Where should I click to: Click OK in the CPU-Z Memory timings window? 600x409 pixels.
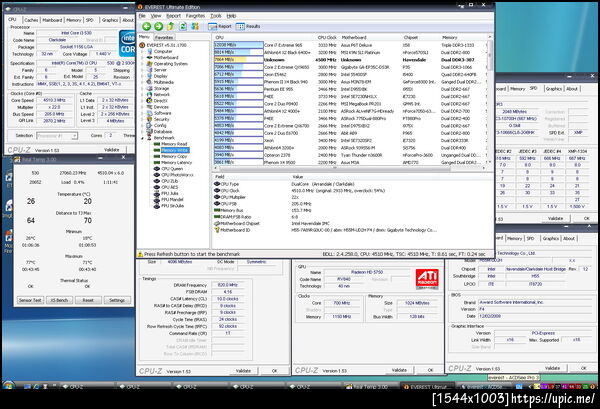point(274,371)
